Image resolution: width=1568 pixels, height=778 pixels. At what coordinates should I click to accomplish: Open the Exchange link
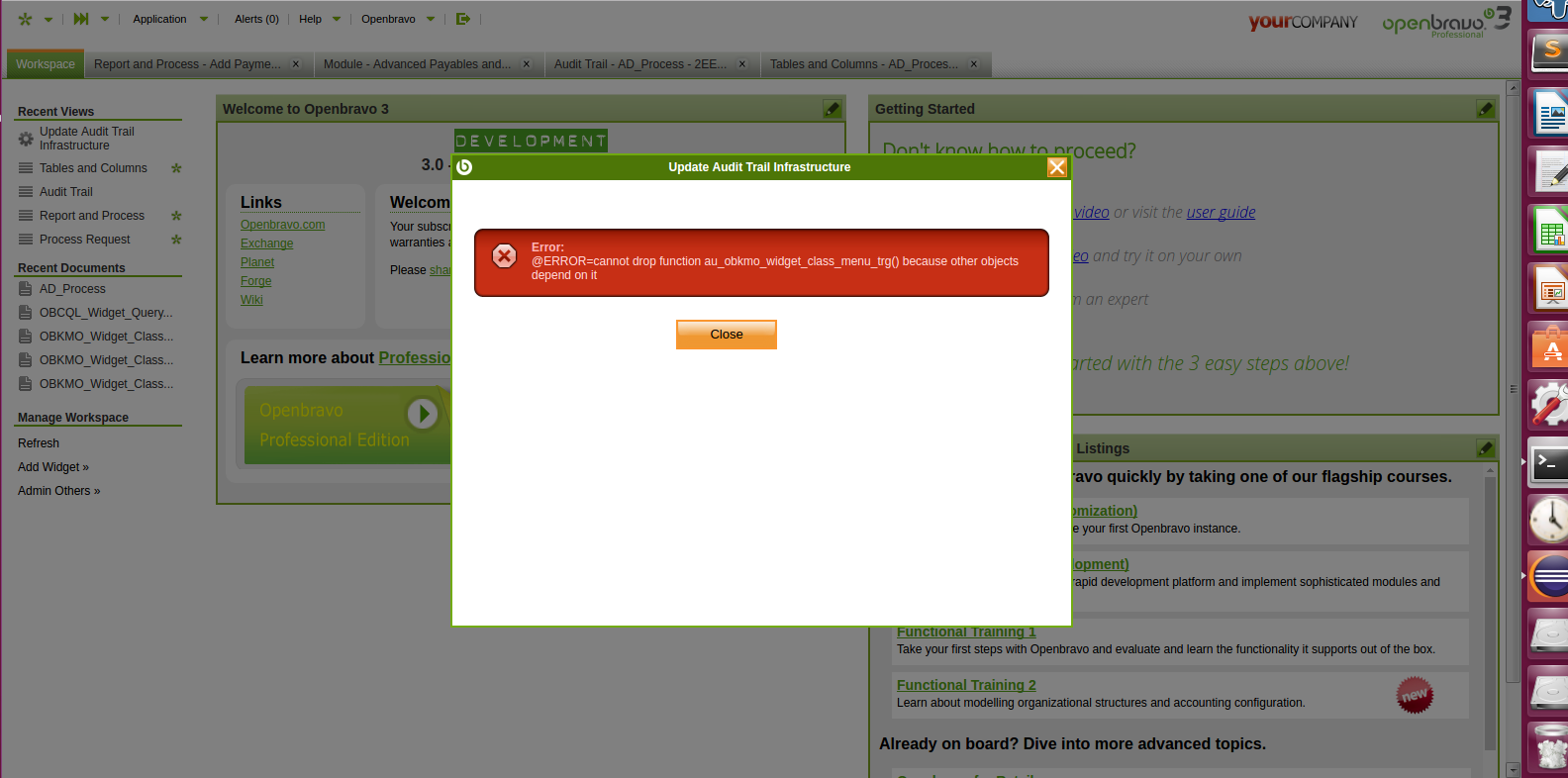267,243
